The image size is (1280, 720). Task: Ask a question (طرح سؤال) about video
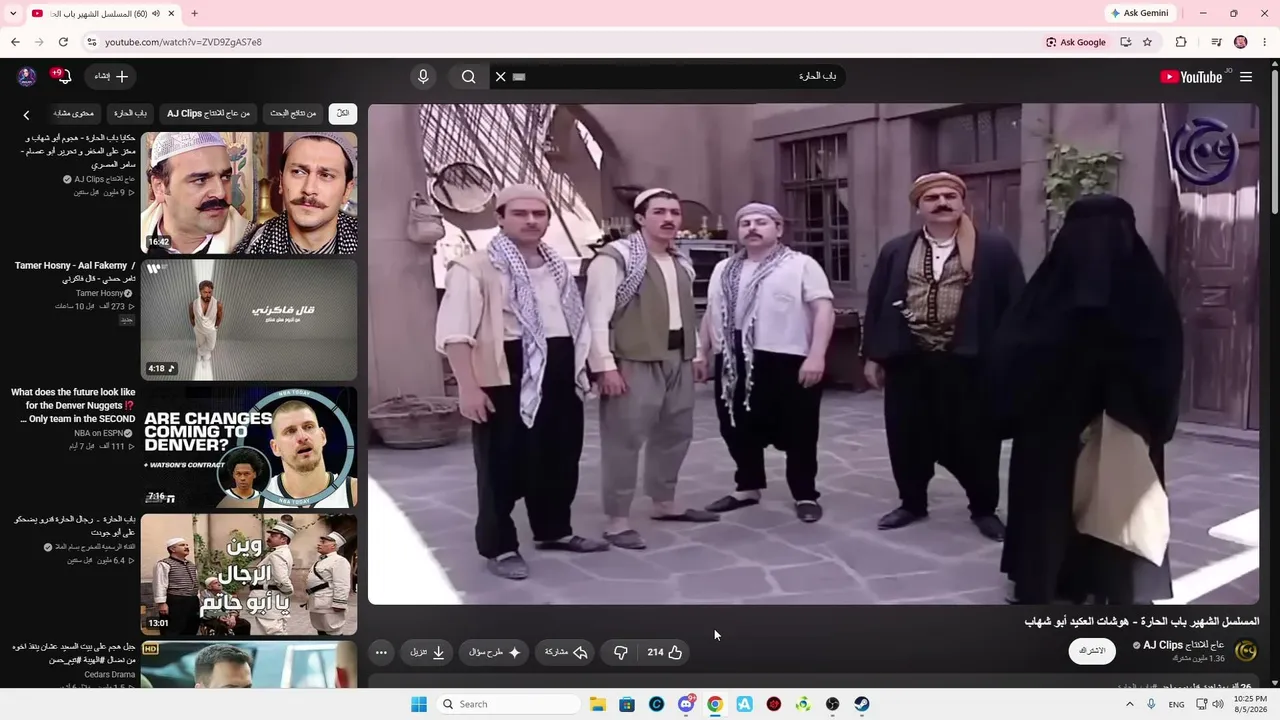tap(495, 652)
